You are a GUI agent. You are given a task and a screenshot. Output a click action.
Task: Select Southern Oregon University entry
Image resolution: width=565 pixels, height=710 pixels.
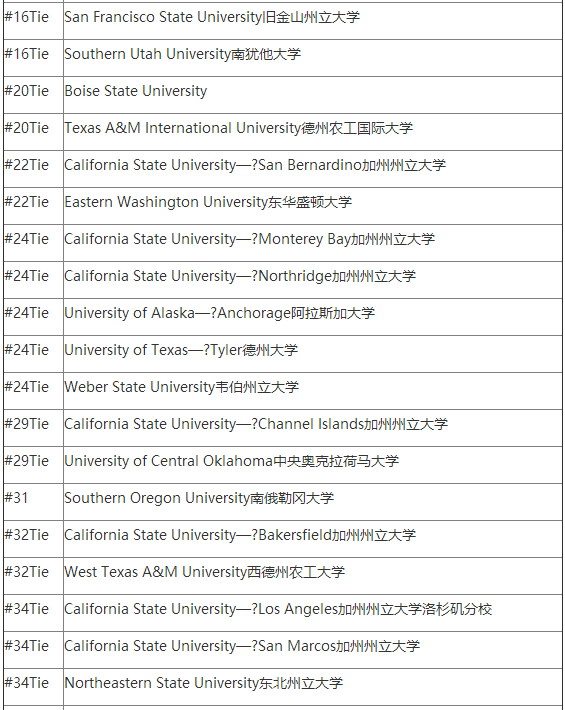point(199,498)
